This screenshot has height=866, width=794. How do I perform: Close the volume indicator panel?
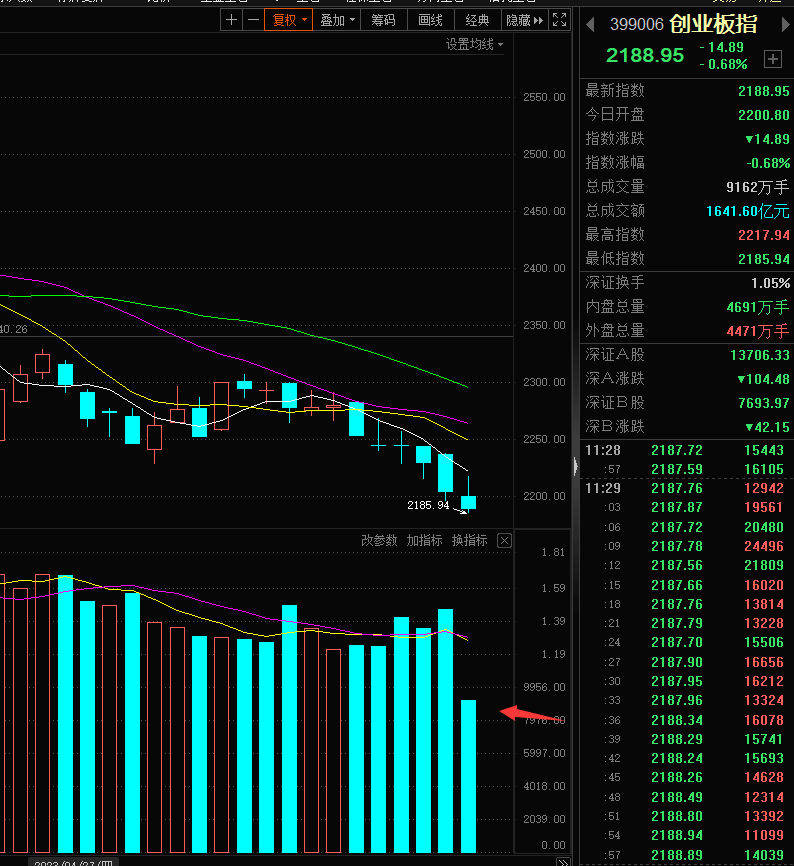coord(504,540)
